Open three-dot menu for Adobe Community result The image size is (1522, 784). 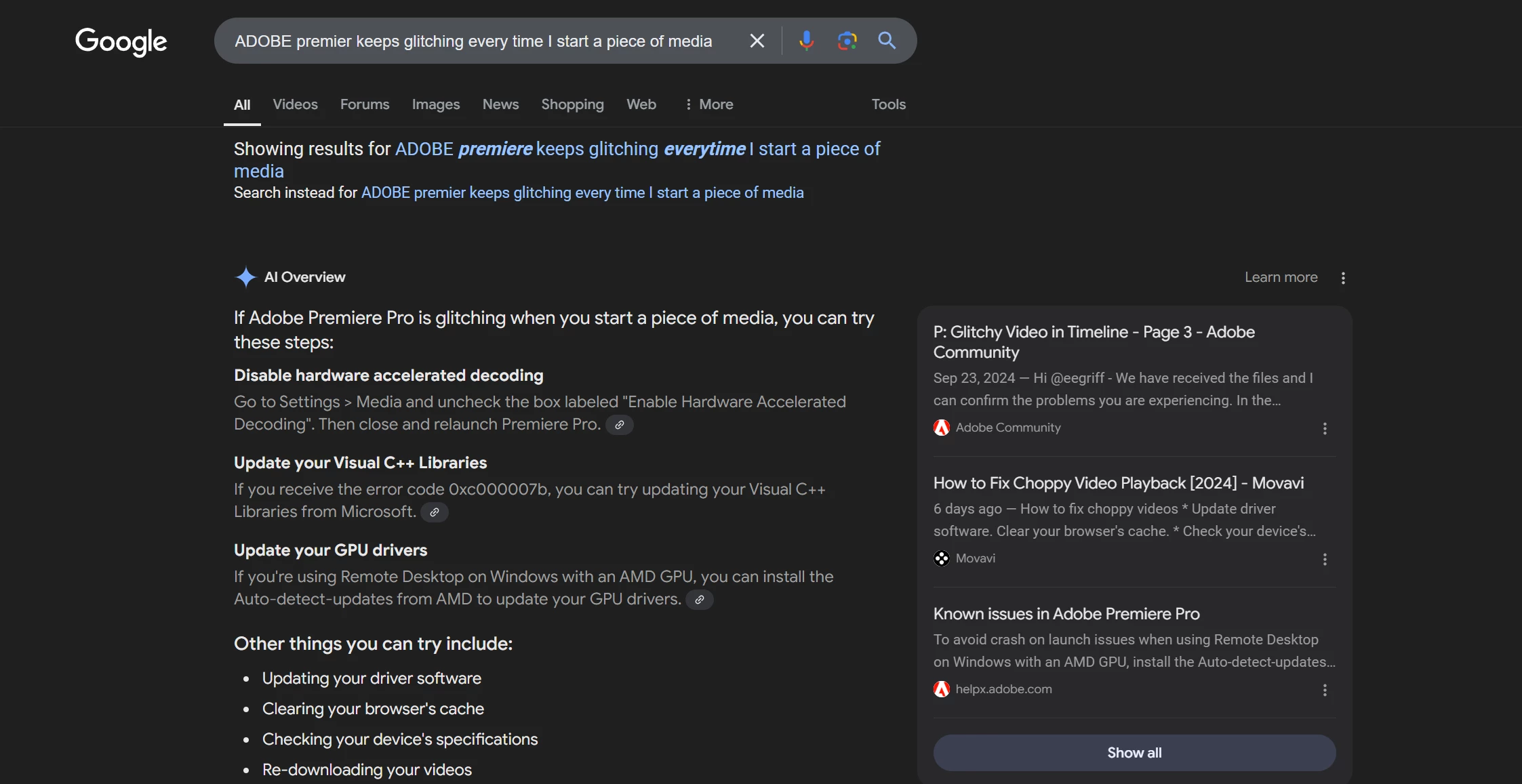coord(1325,428)
